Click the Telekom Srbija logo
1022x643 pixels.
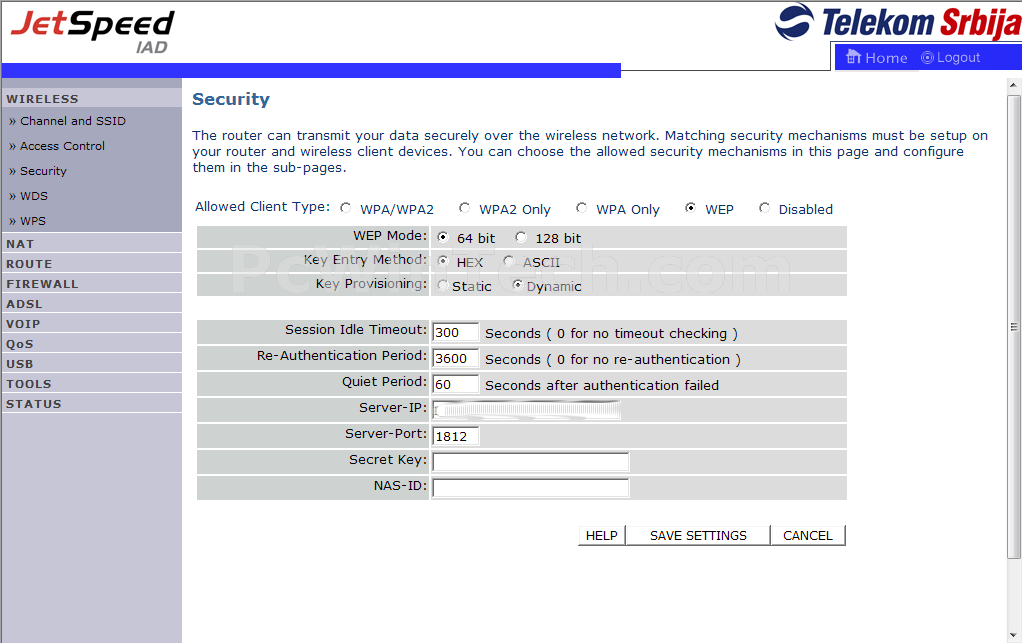[x=898, y=23]
